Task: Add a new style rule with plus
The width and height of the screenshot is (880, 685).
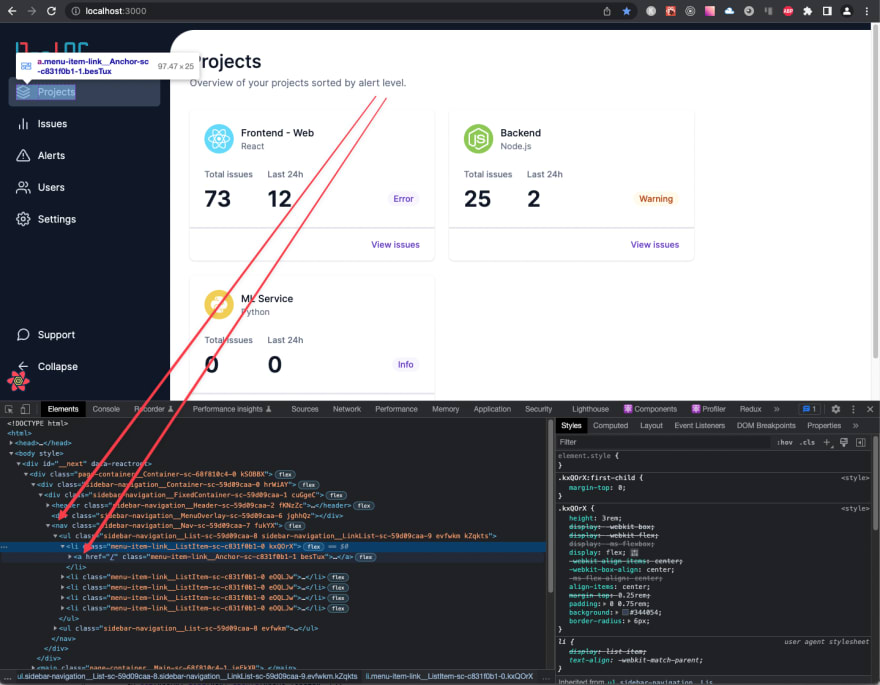Action: (x=827, y=443)
